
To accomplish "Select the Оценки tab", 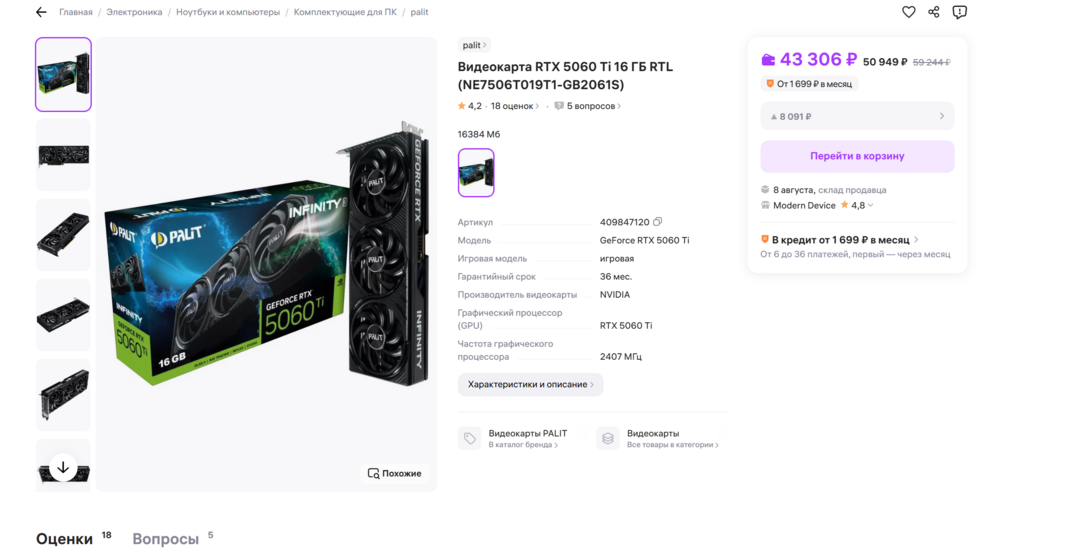I will pos(65,539).
